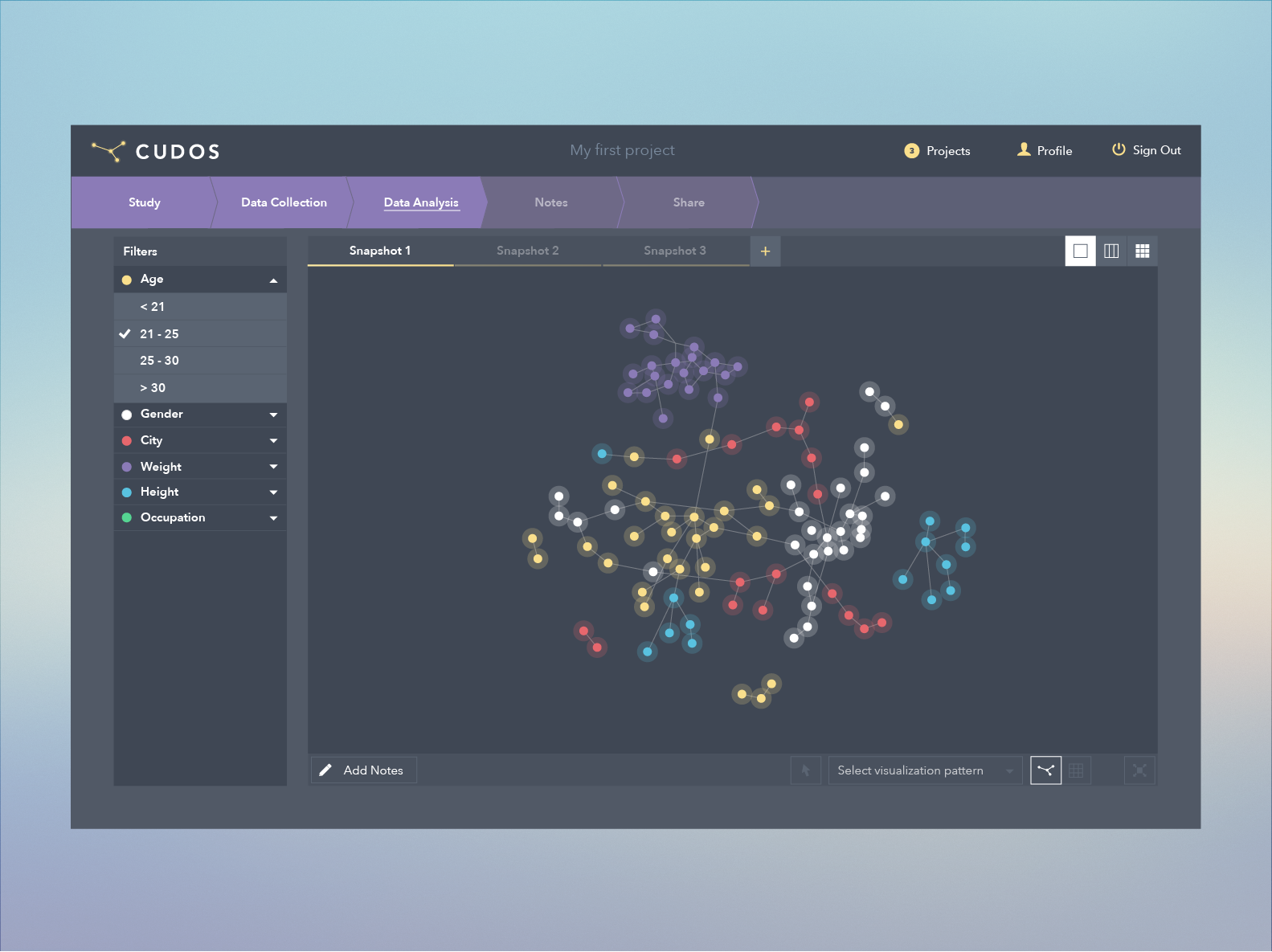Go to the Study step tab
Screen dimensions: 1272x952
145,202
